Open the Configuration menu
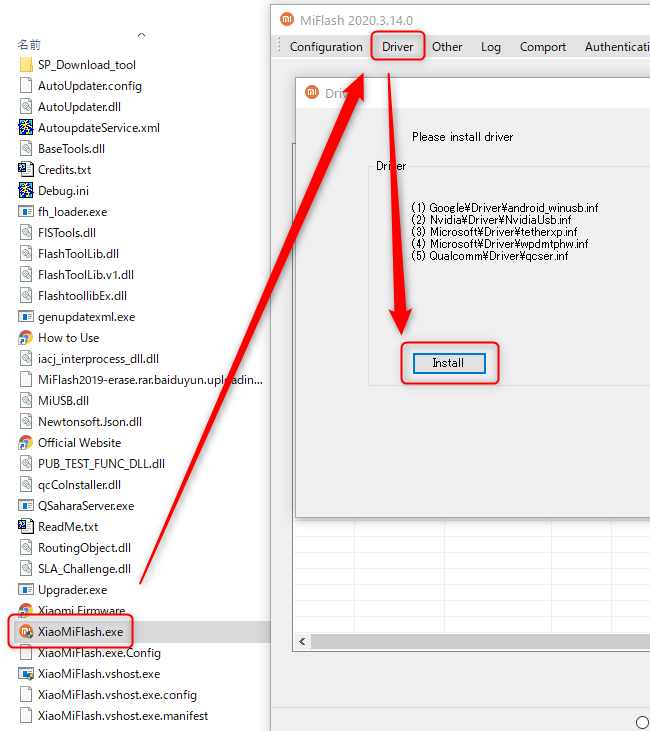The height and width of the screenshot is (731, 650). (x=326, y=47)
